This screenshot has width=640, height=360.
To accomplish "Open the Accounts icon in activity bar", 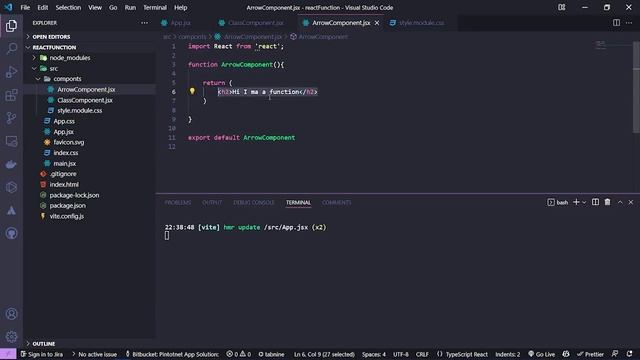I will 11,314.
